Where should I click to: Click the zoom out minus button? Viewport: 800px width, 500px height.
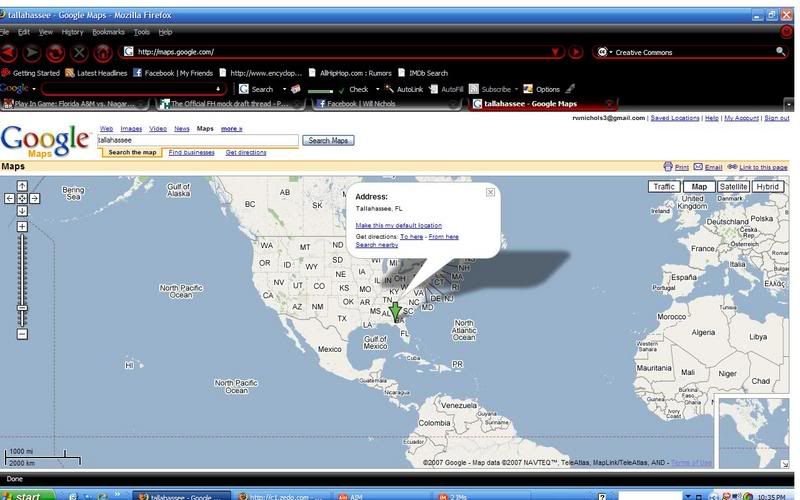[x=22, y=334]
